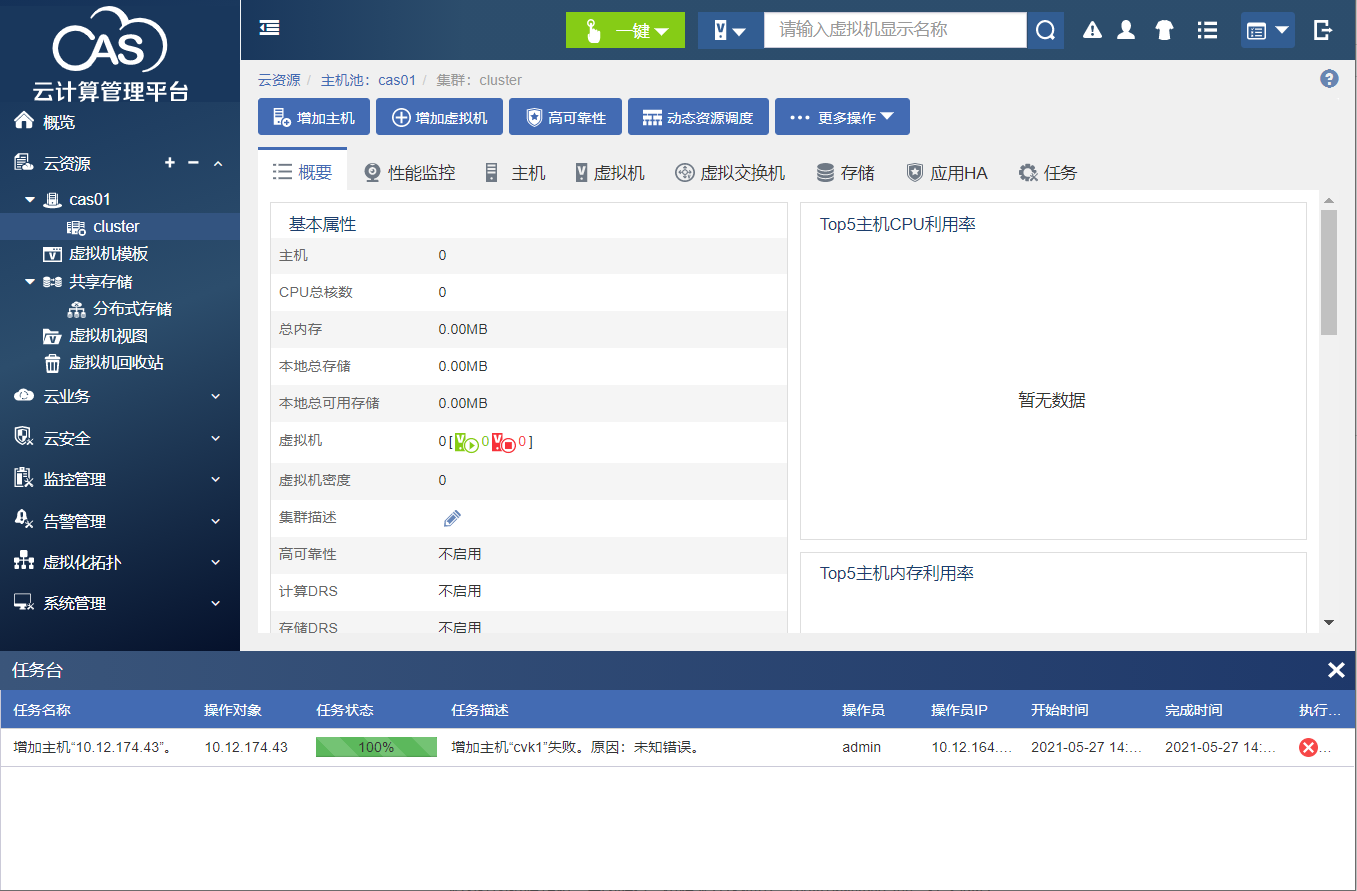The height and width of the screenshot is (891, 1357).
Task: Open 虚拟机视图 in the sidebar tree
Action: [109, 336]
